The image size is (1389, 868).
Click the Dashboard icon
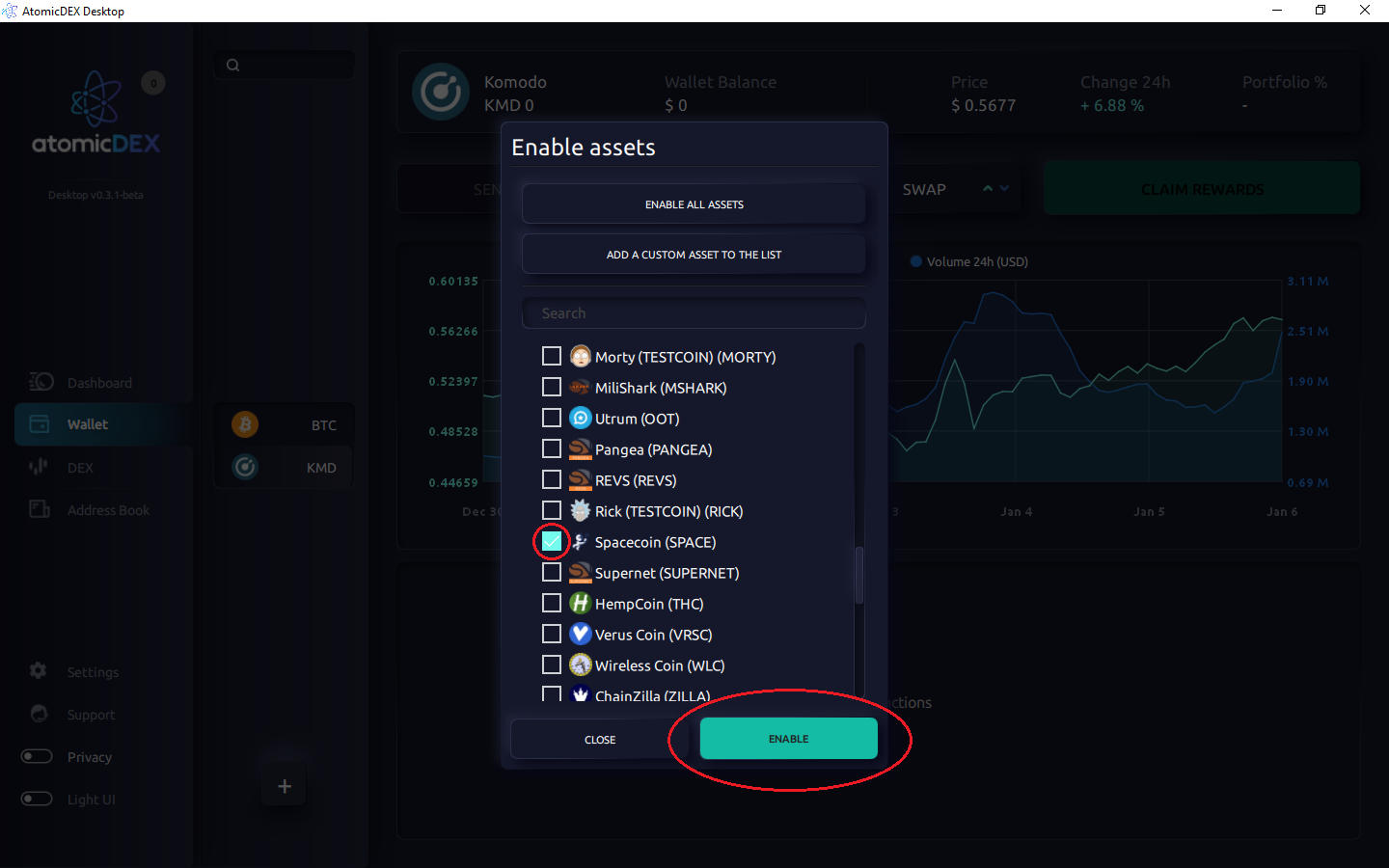tap(41, 382)
